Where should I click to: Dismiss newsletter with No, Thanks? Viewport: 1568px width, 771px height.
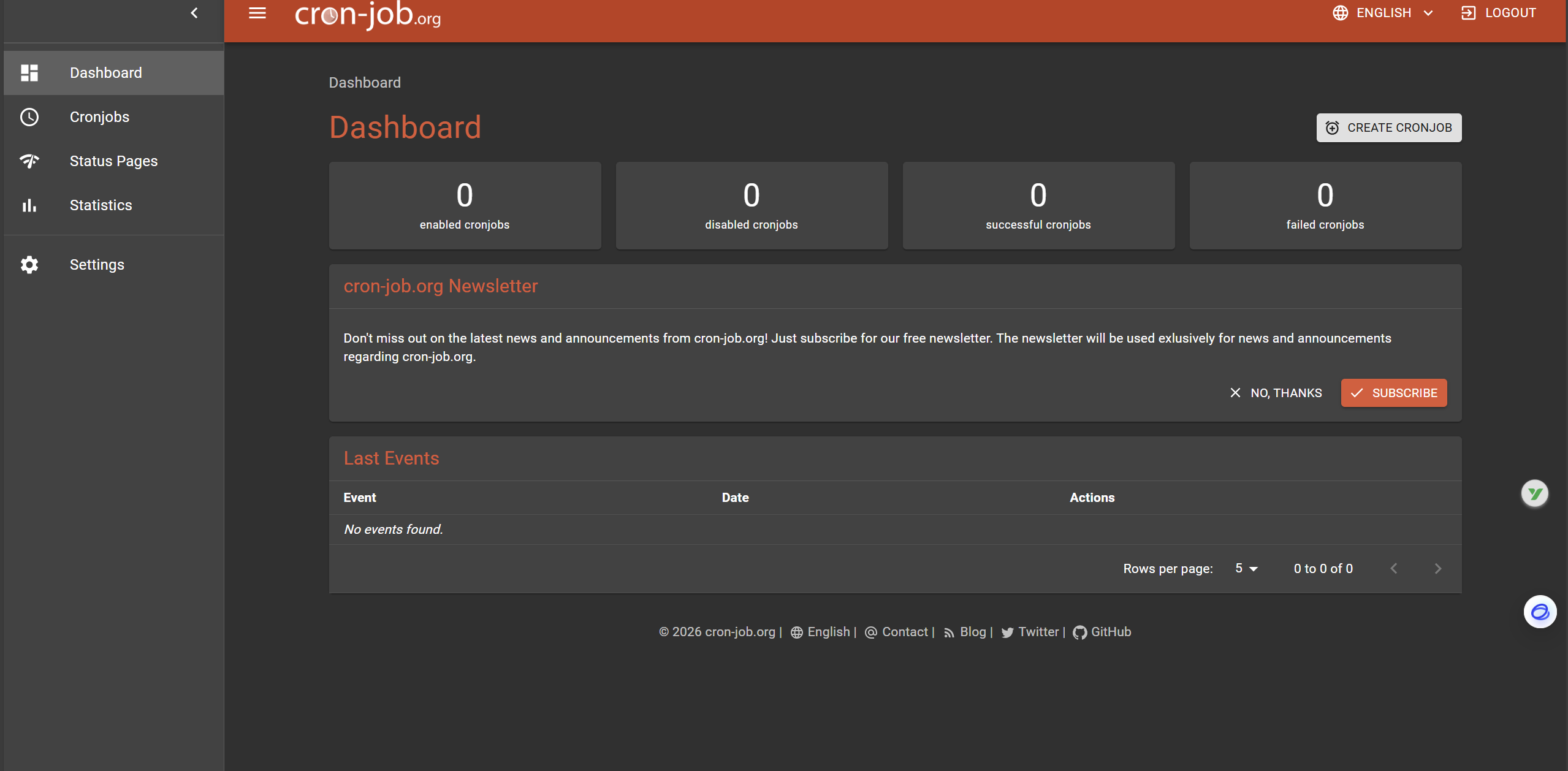1276,393
